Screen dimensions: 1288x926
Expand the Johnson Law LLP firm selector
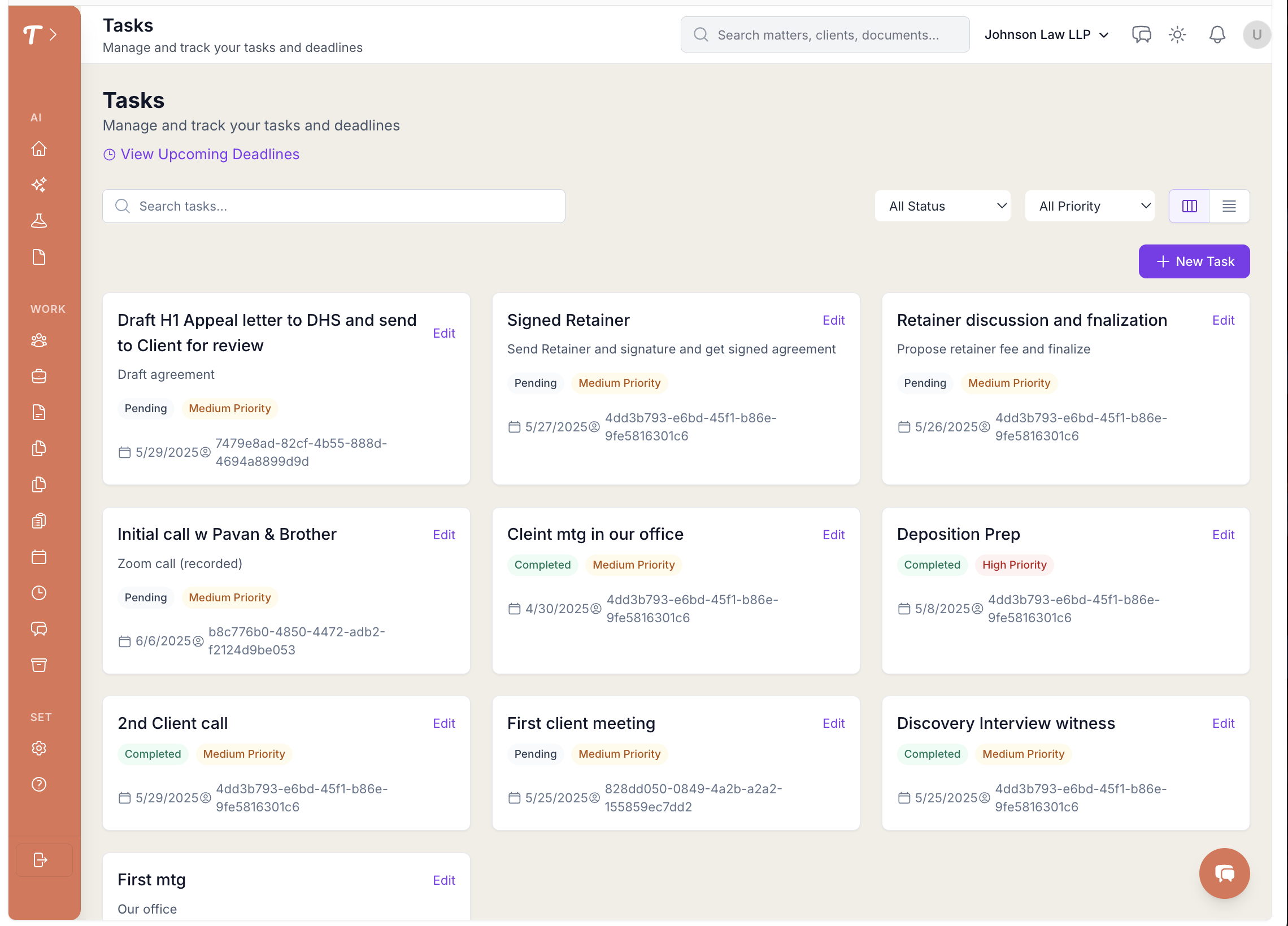(x=1046, y=34)
